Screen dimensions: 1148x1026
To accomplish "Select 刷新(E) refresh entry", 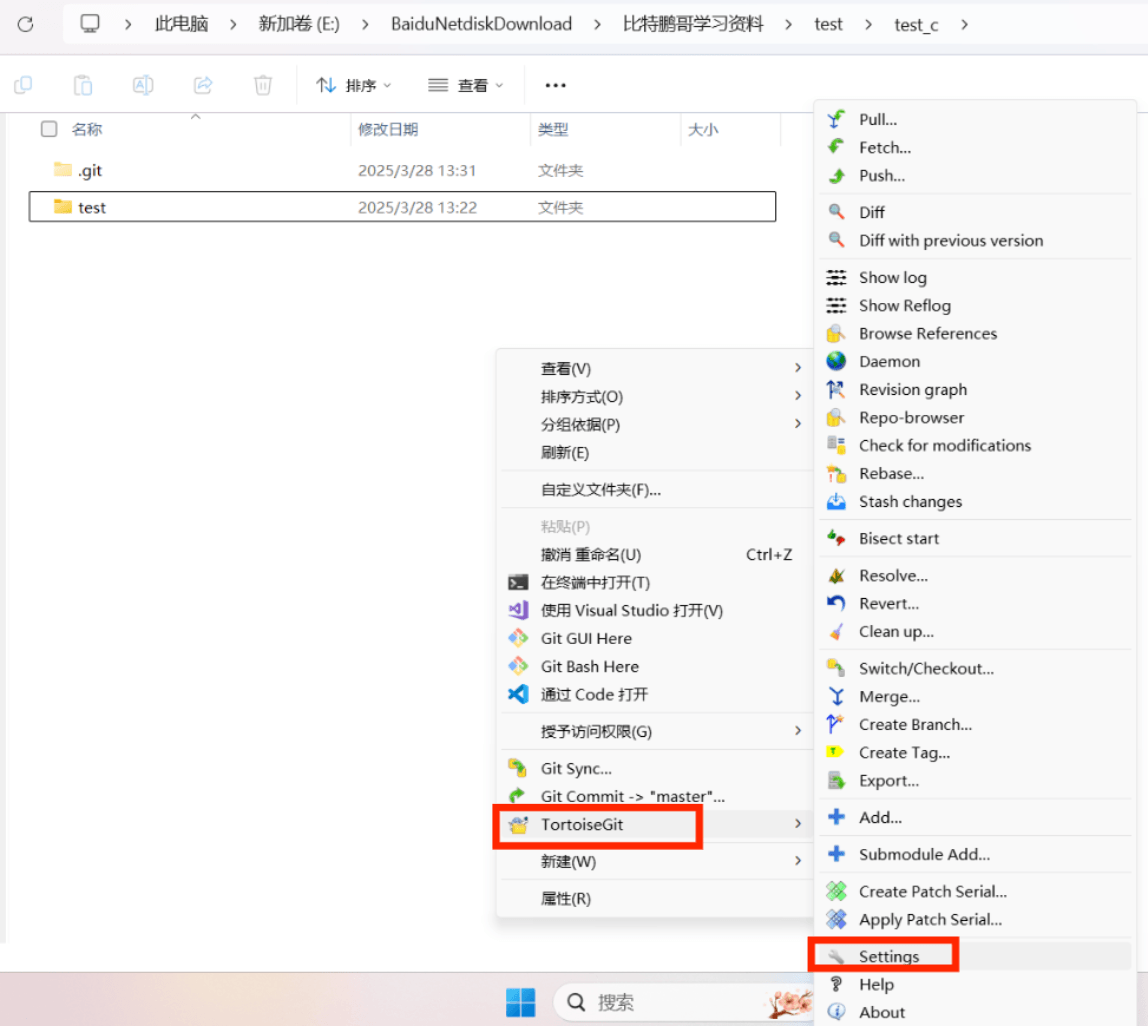I will (x=655, y=453).
